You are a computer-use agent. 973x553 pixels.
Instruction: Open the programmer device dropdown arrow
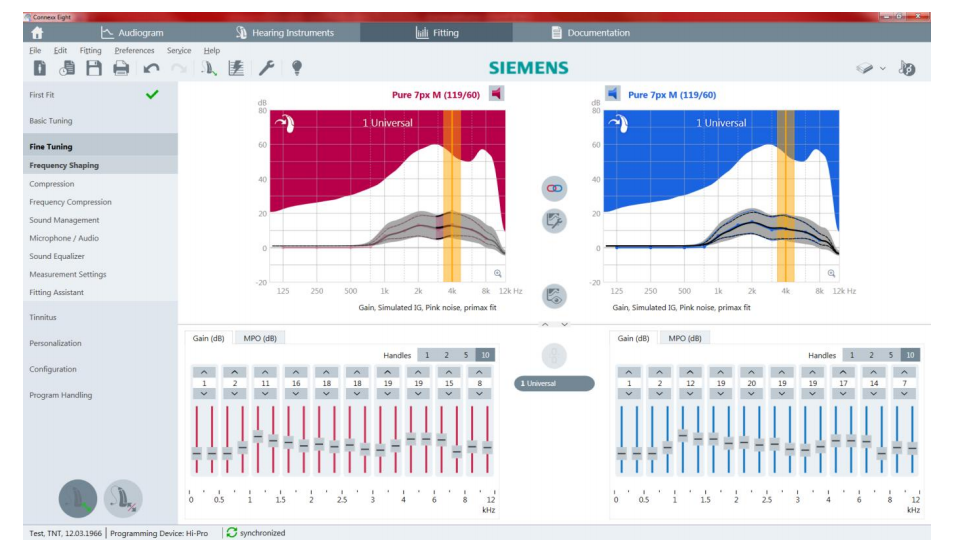coord(882,69)
